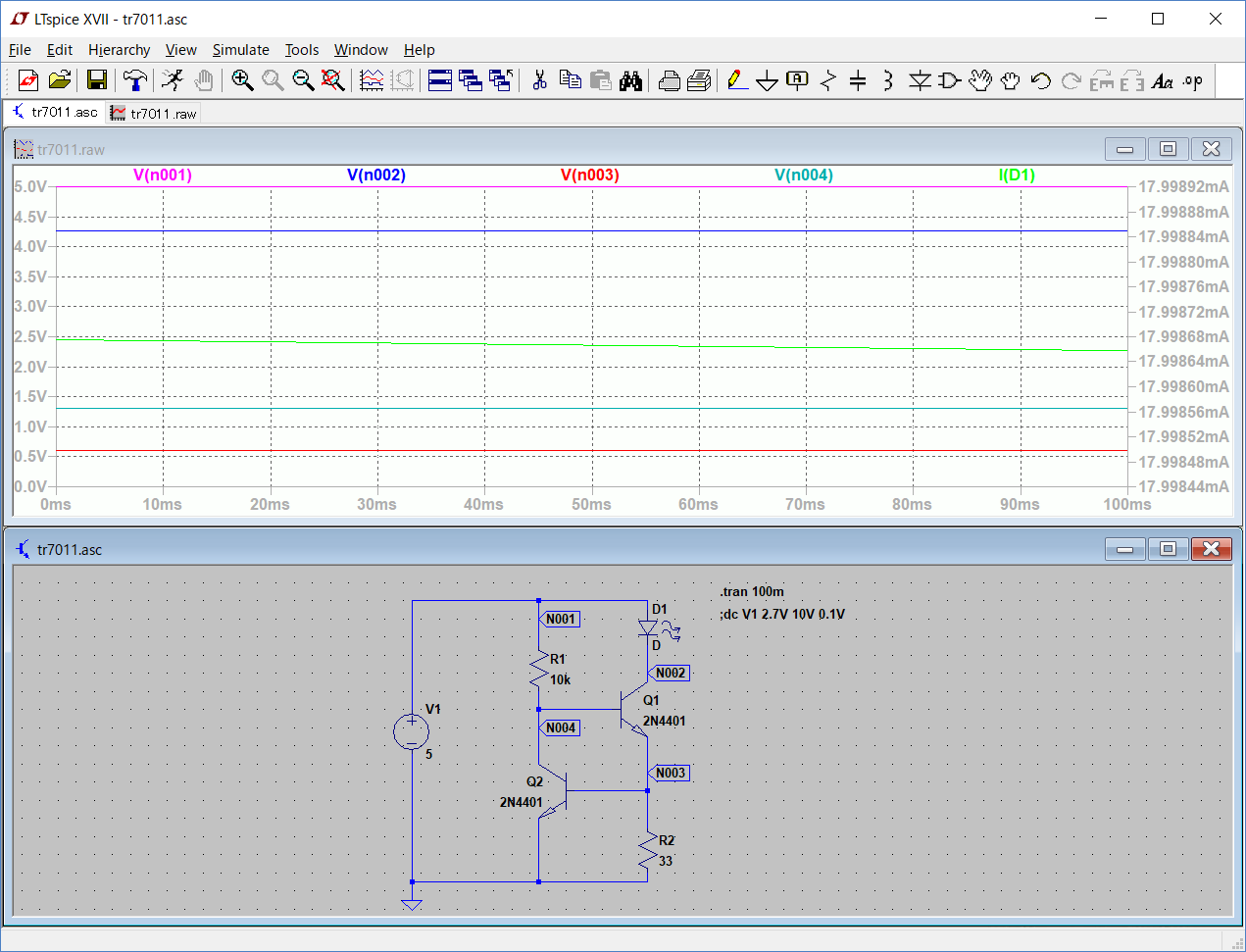Click the .tran 100m directive text
The image size is (1246, 952).
pos(752,592)
